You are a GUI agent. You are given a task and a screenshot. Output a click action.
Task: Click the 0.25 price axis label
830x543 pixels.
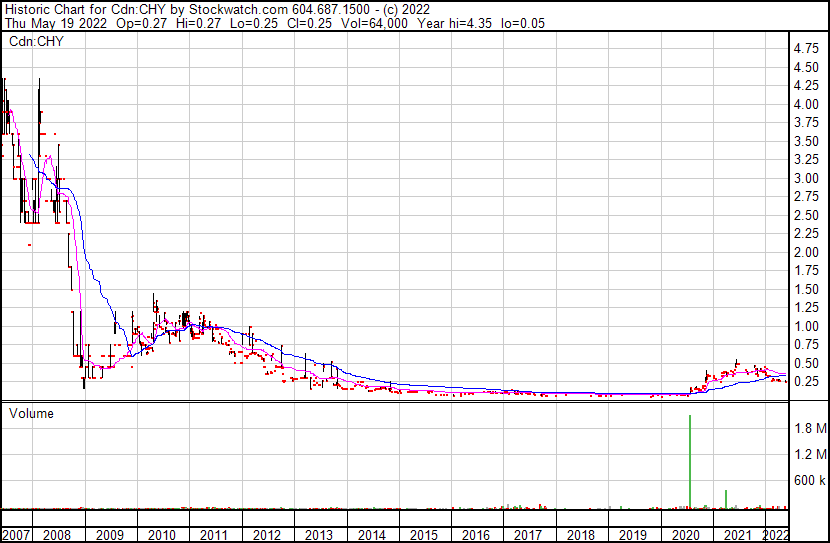[806, 382]
